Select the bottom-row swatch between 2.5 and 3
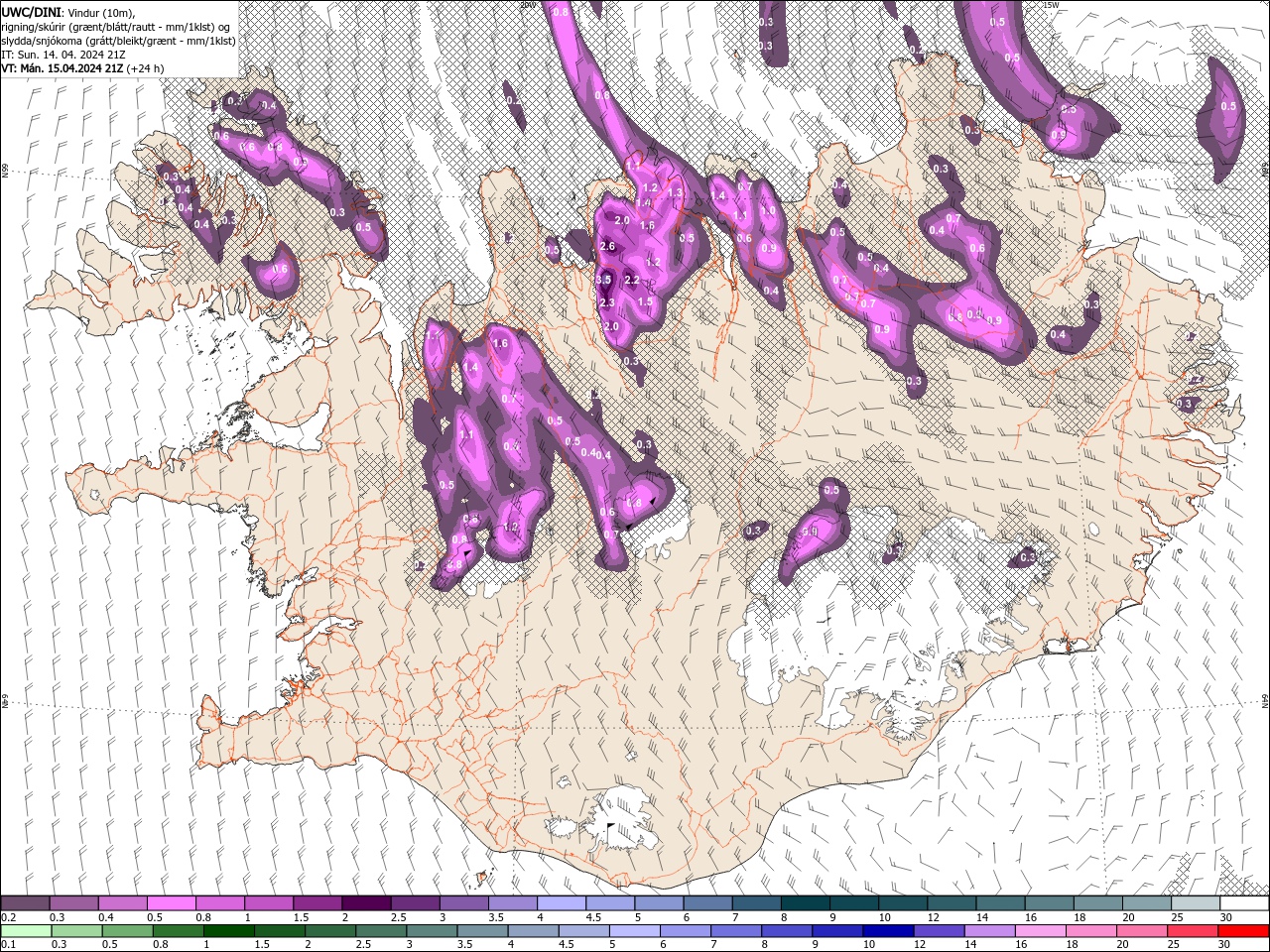 [x=379, y=931]
